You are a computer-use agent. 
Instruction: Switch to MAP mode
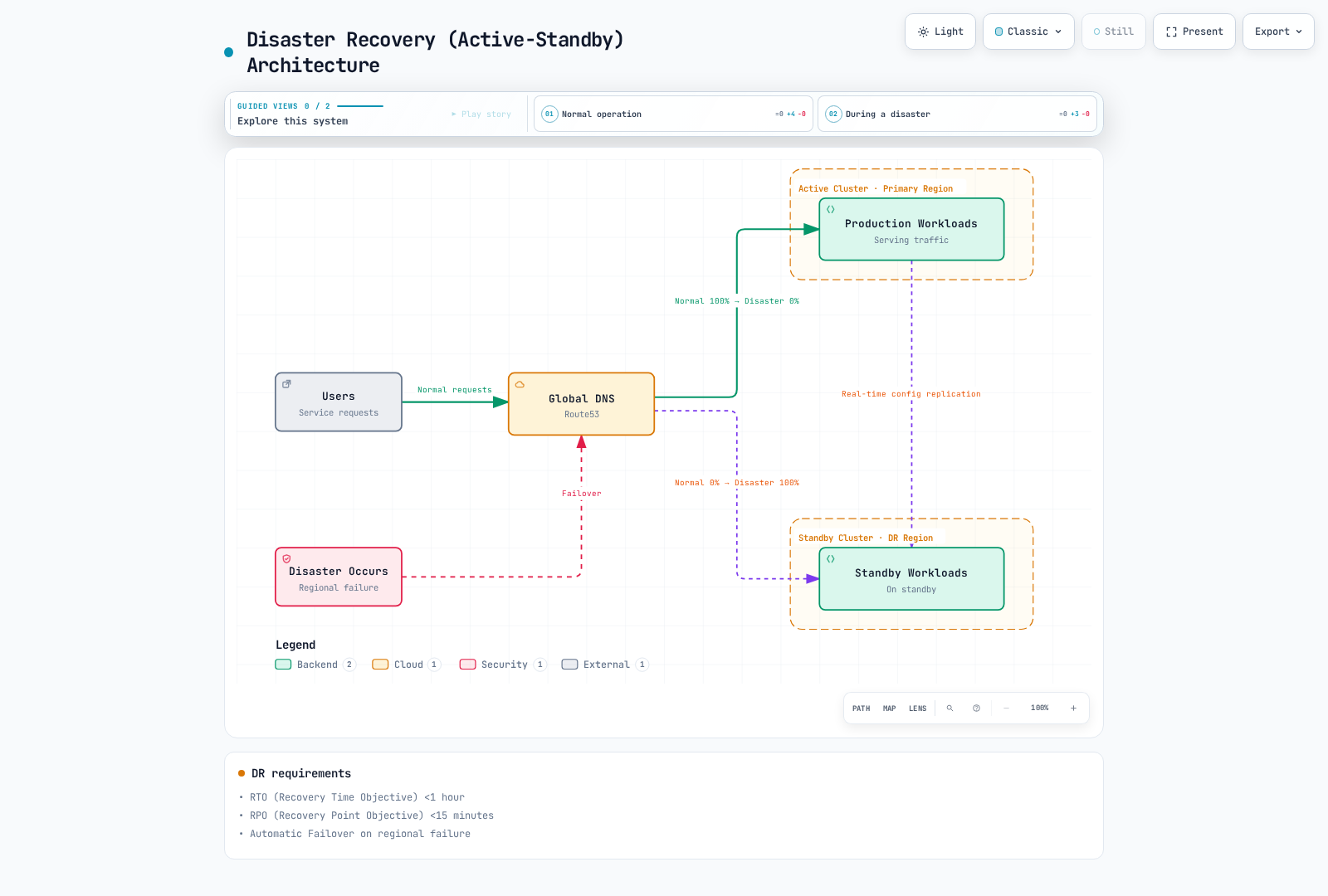pos(890,709)
